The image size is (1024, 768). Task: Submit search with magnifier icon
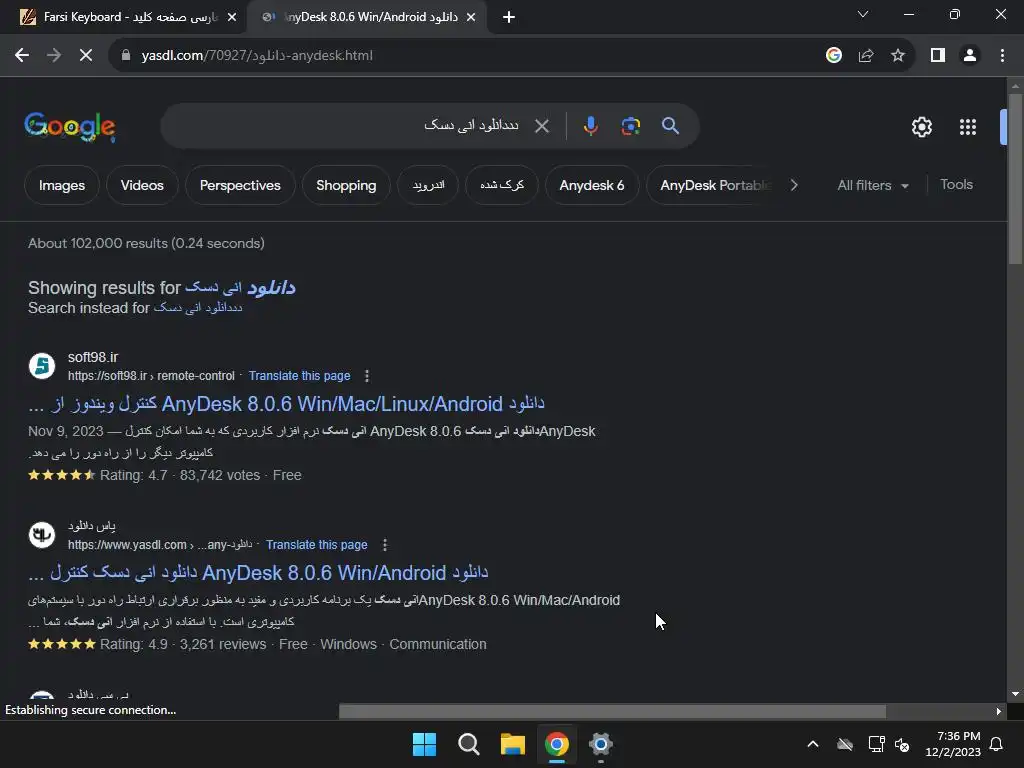(670, 126)
